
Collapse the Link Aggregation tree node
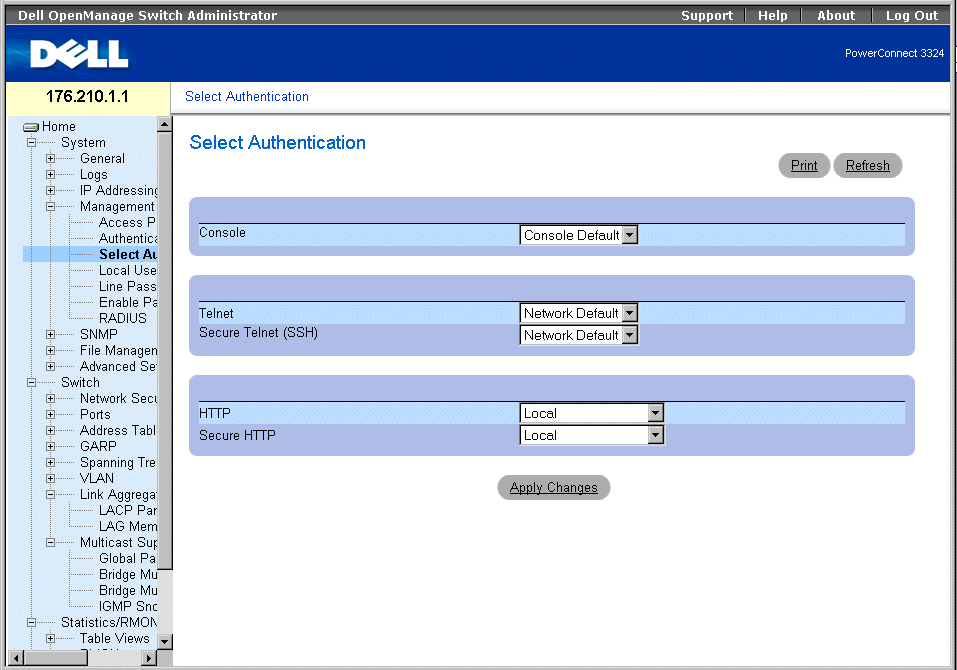(50, 494)
